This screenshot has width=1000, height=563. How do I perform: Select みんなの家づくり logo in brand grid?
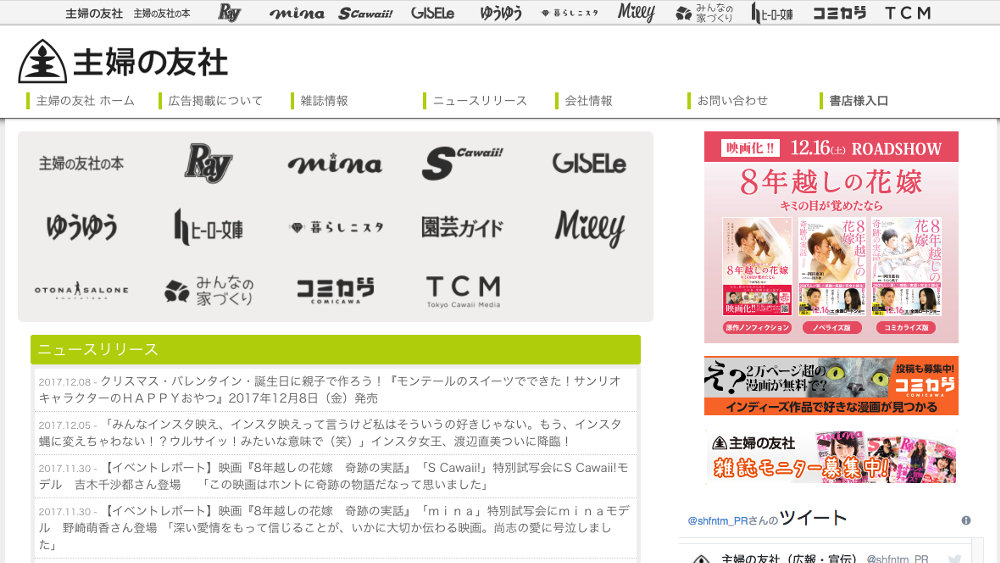[x=209, y=290]
